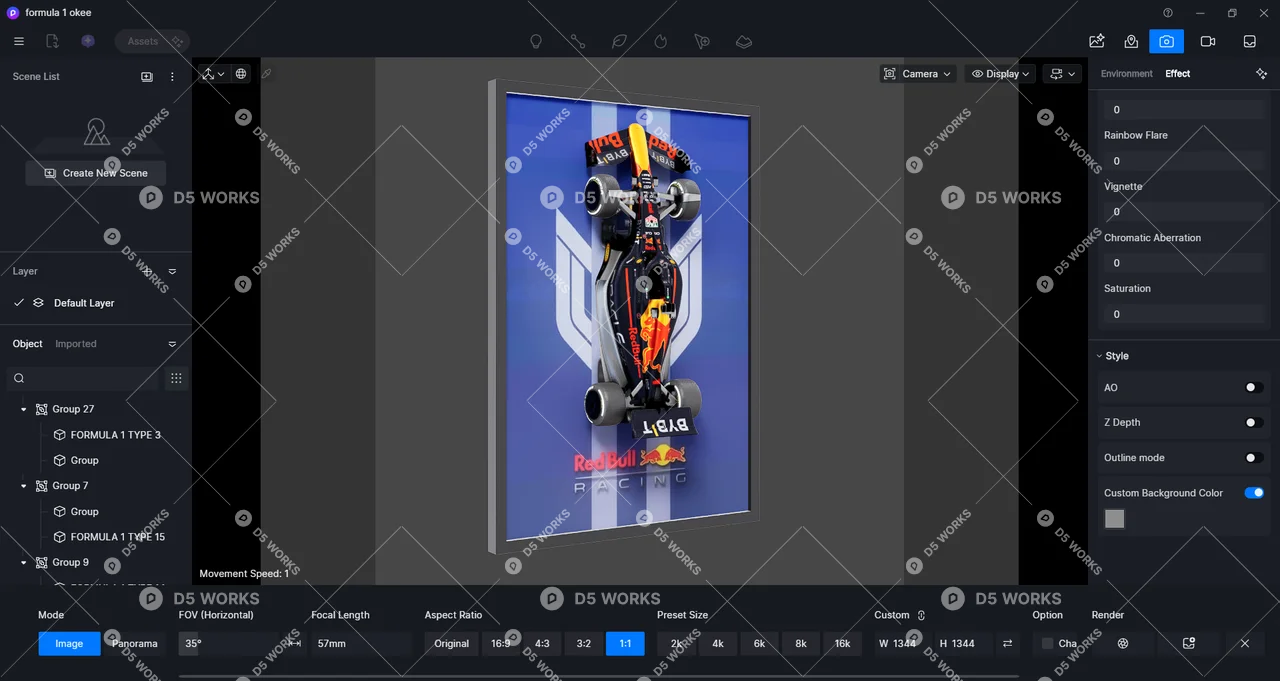Select 3:2 aspect ratio
1280x681 pixels.
pos(584,644)
